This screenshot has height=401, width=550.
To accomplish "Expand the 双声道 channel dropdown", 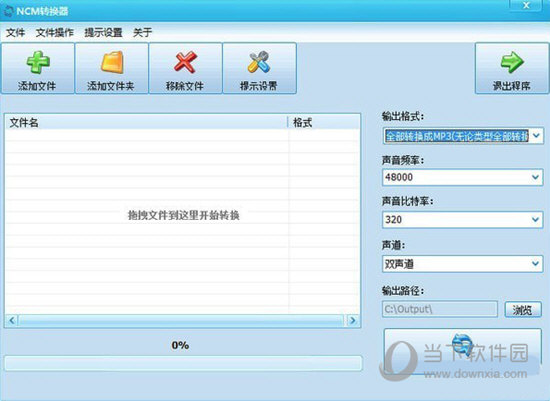I will click(536, 263).
